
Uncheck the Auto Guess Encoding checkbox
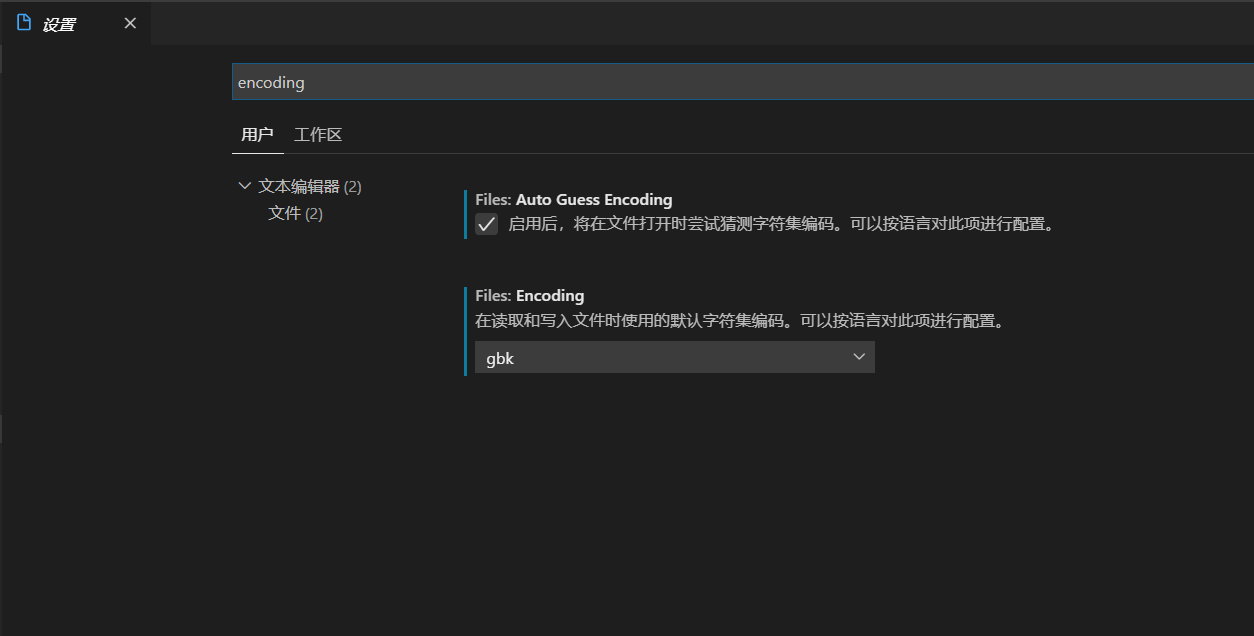point(486,224)
